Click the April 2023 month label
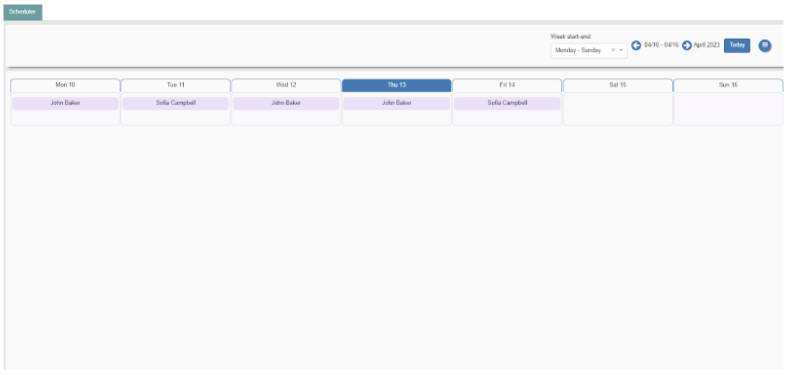 pos(707,45)
